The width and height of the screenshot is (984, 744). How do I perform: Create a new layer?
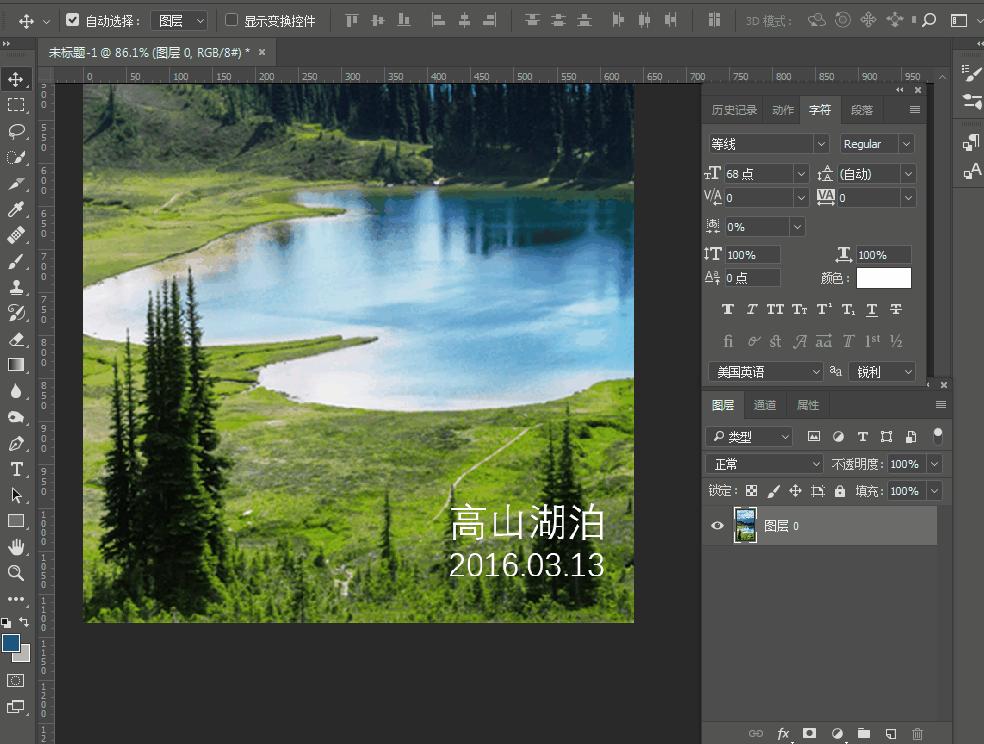coord(890,733)
